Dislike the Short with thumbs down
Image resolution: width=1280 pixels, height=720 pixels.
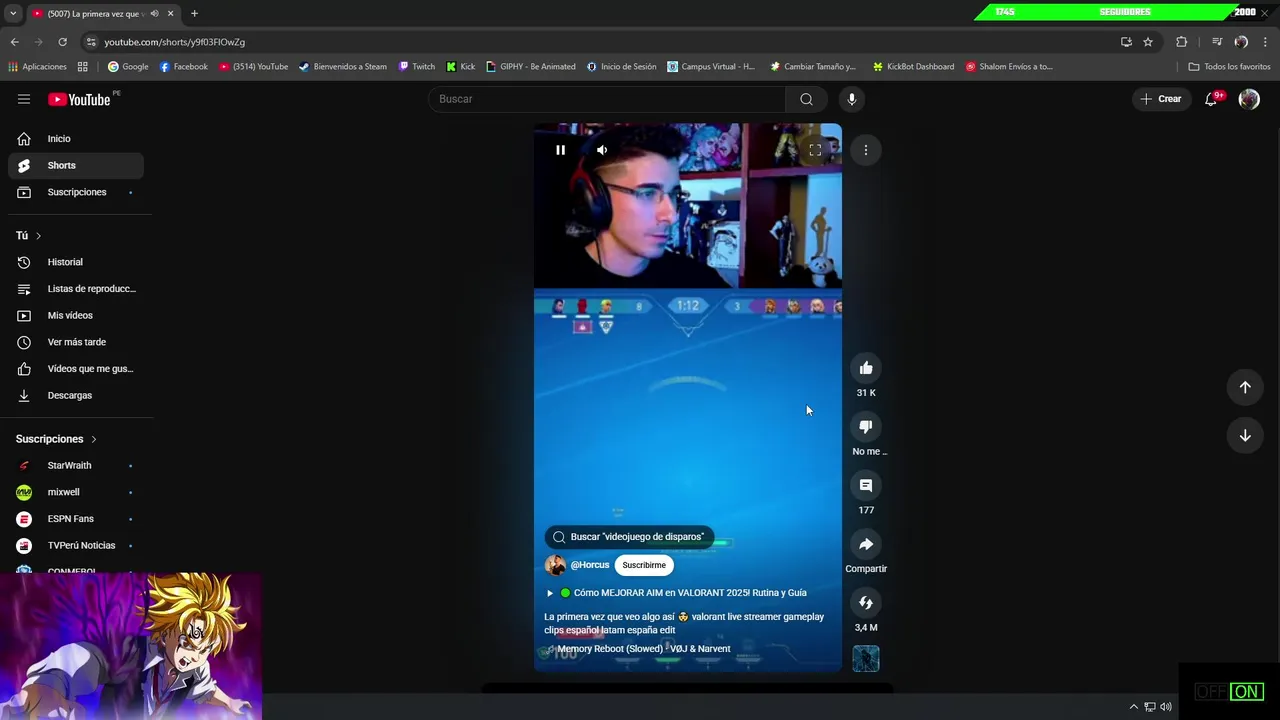point(866,427)
